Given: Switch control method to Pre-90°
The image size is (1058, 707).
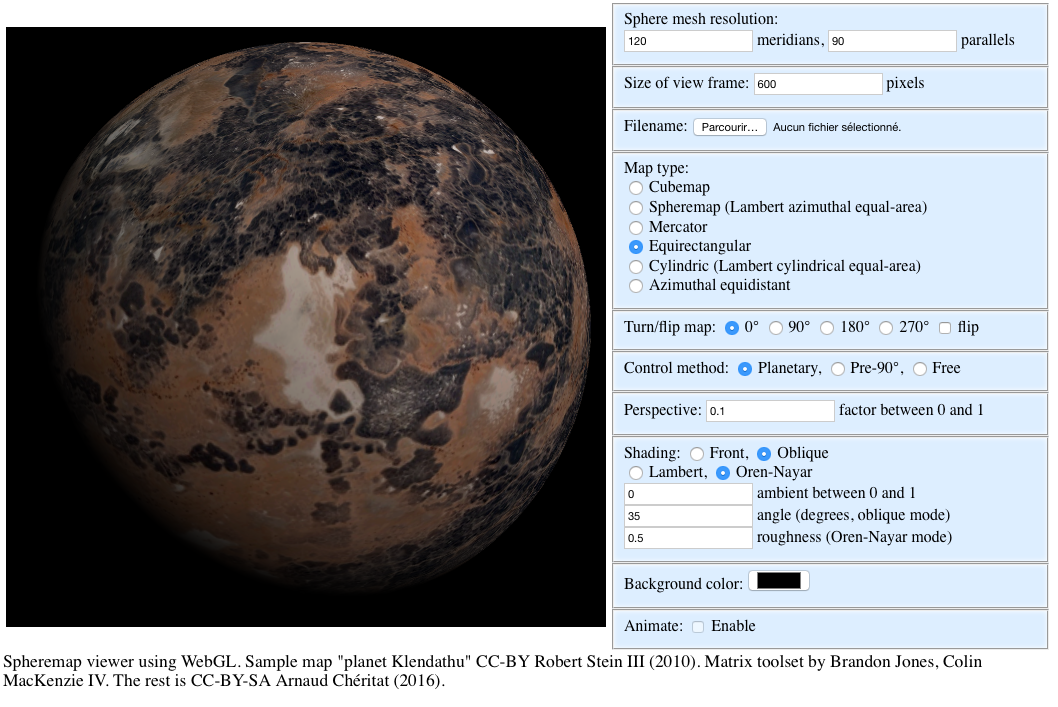Looking at the screenshot, I should [x=838, y=369].
